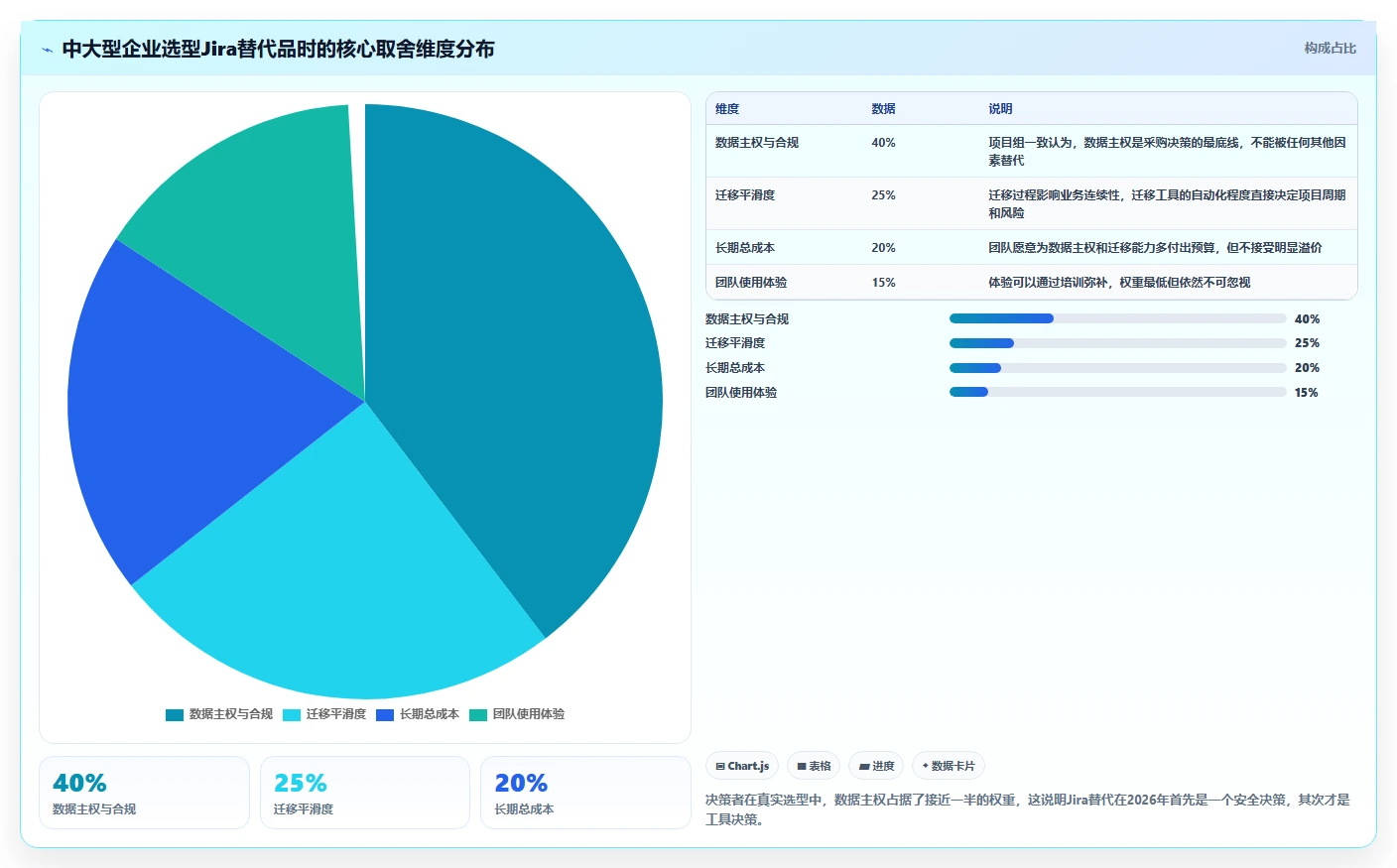Click the 长期总成本 progress bar

[x=1117, y=368]
